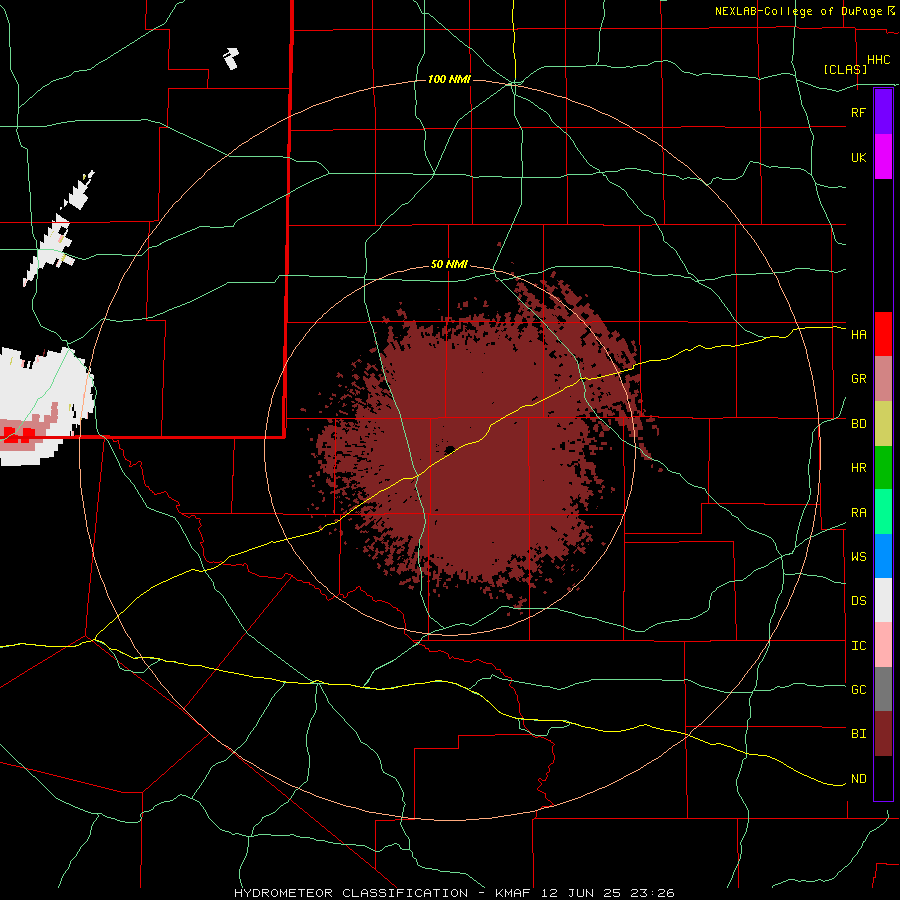
Task: Click the UK magenta legend swatch
Action: click(883, 157)
